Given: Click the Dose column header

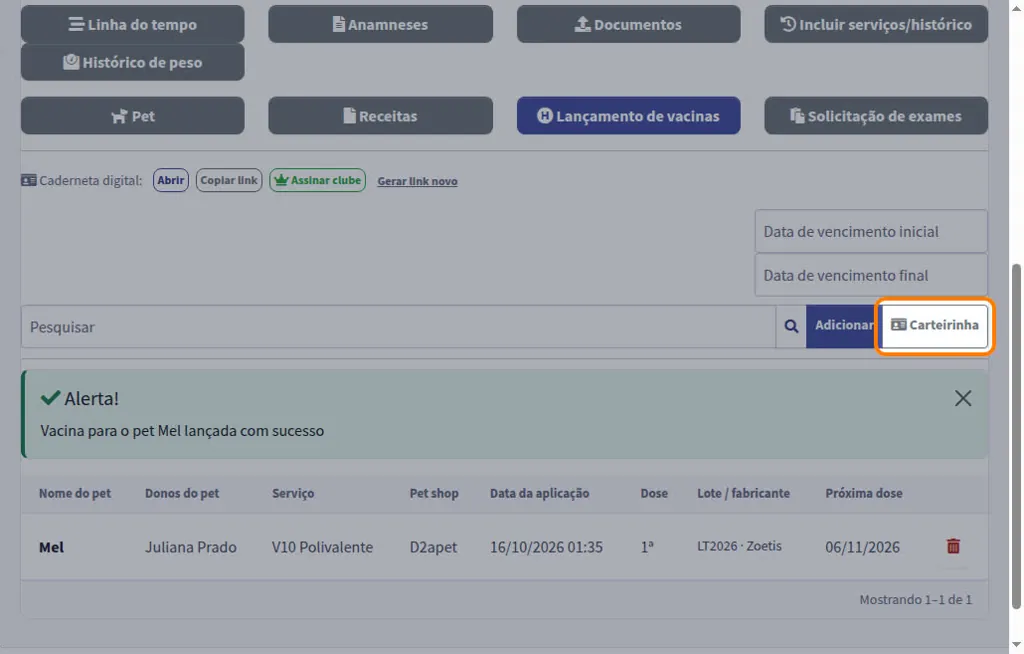Looking at the screenshot, I should click(654, 493).
